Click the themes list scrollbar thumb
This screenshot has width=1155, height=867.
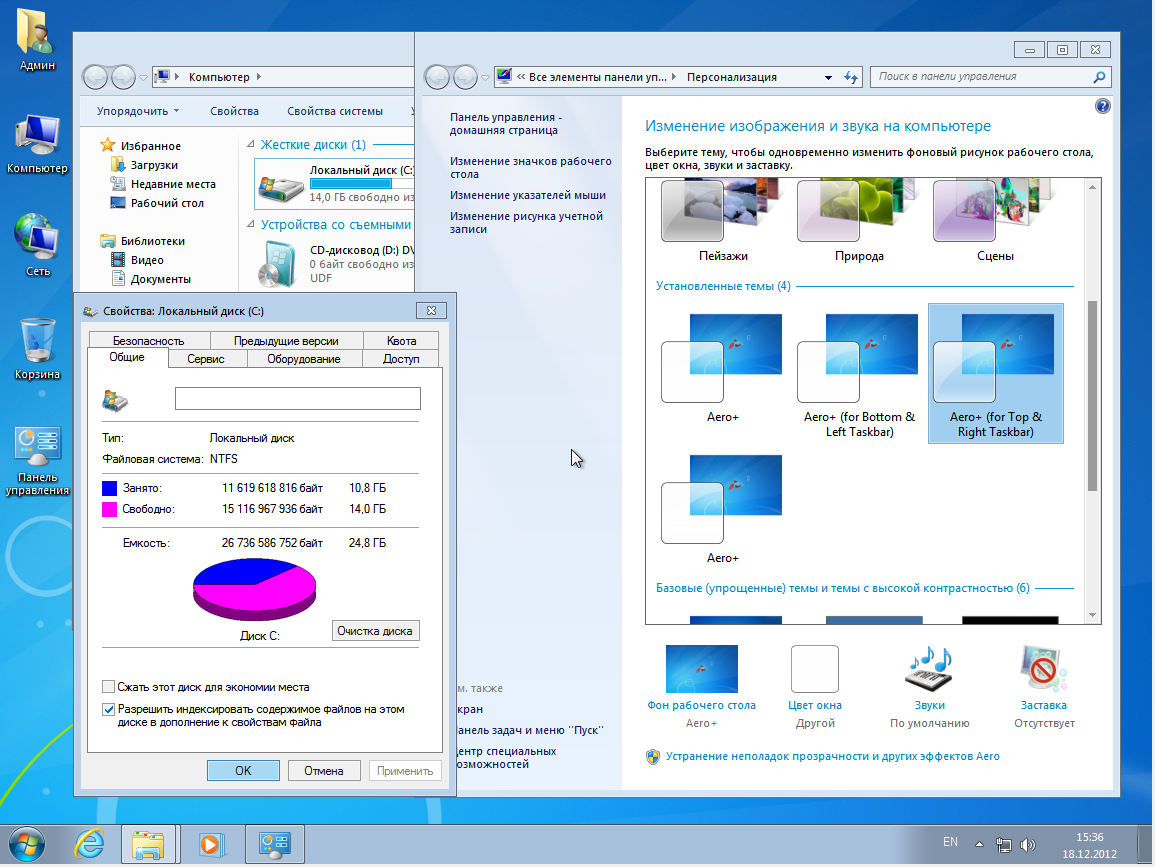click(x=1092, y=396)
